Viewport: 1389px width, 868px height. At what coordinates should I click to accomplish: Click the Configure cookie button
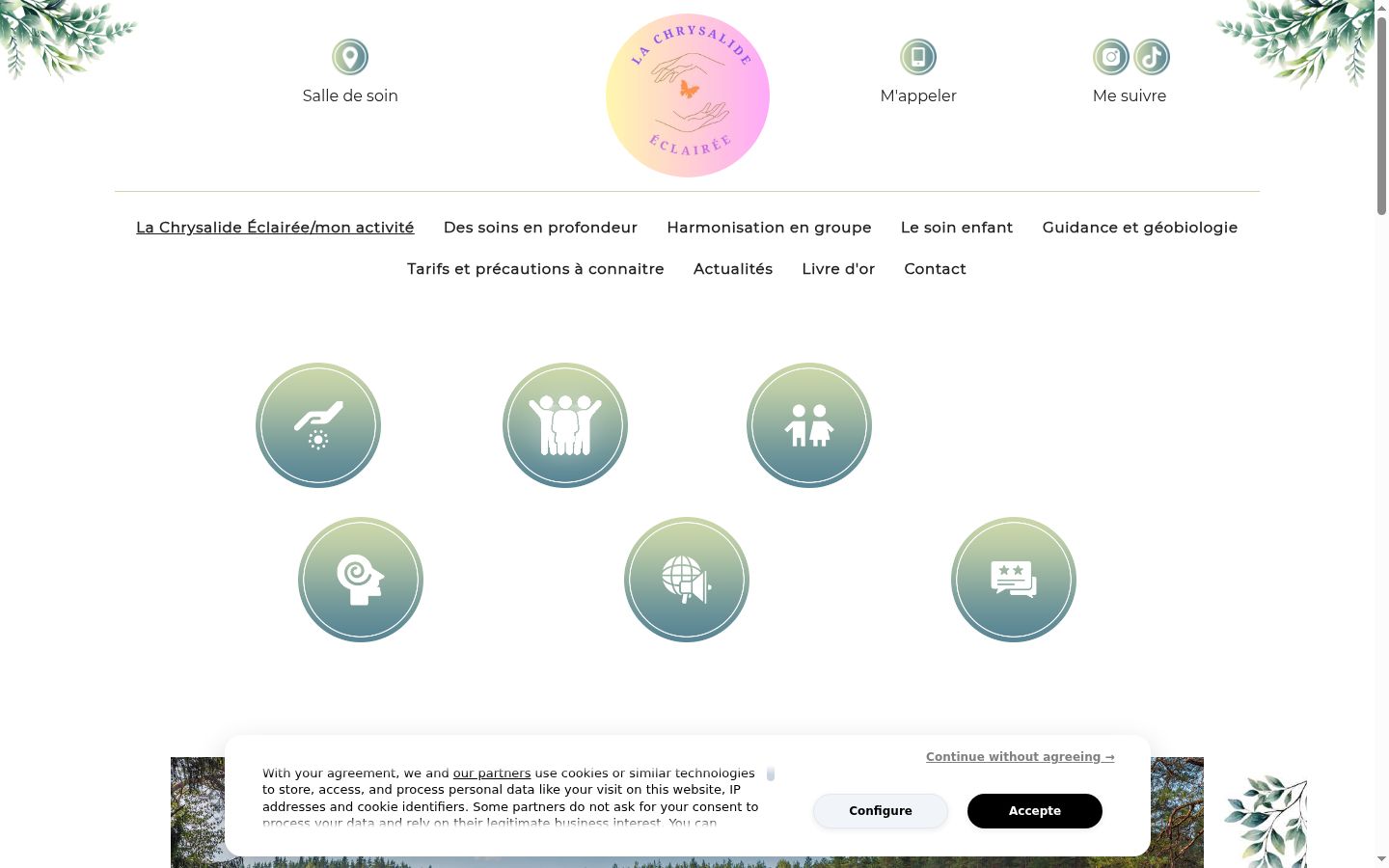pyautogui.click(x=881, y=811)
